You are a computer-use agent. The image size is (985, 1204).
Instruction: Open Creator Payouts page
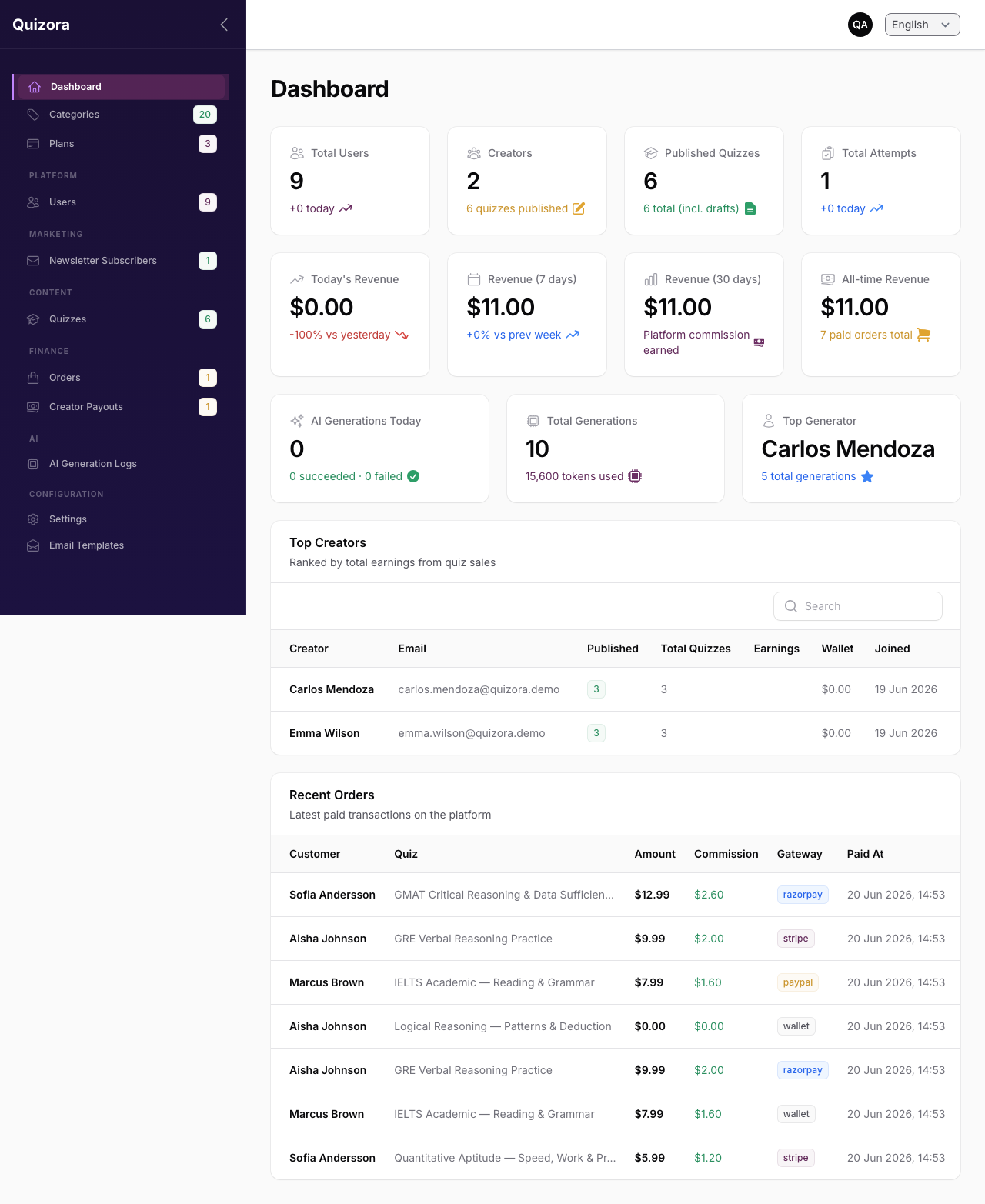121,407
